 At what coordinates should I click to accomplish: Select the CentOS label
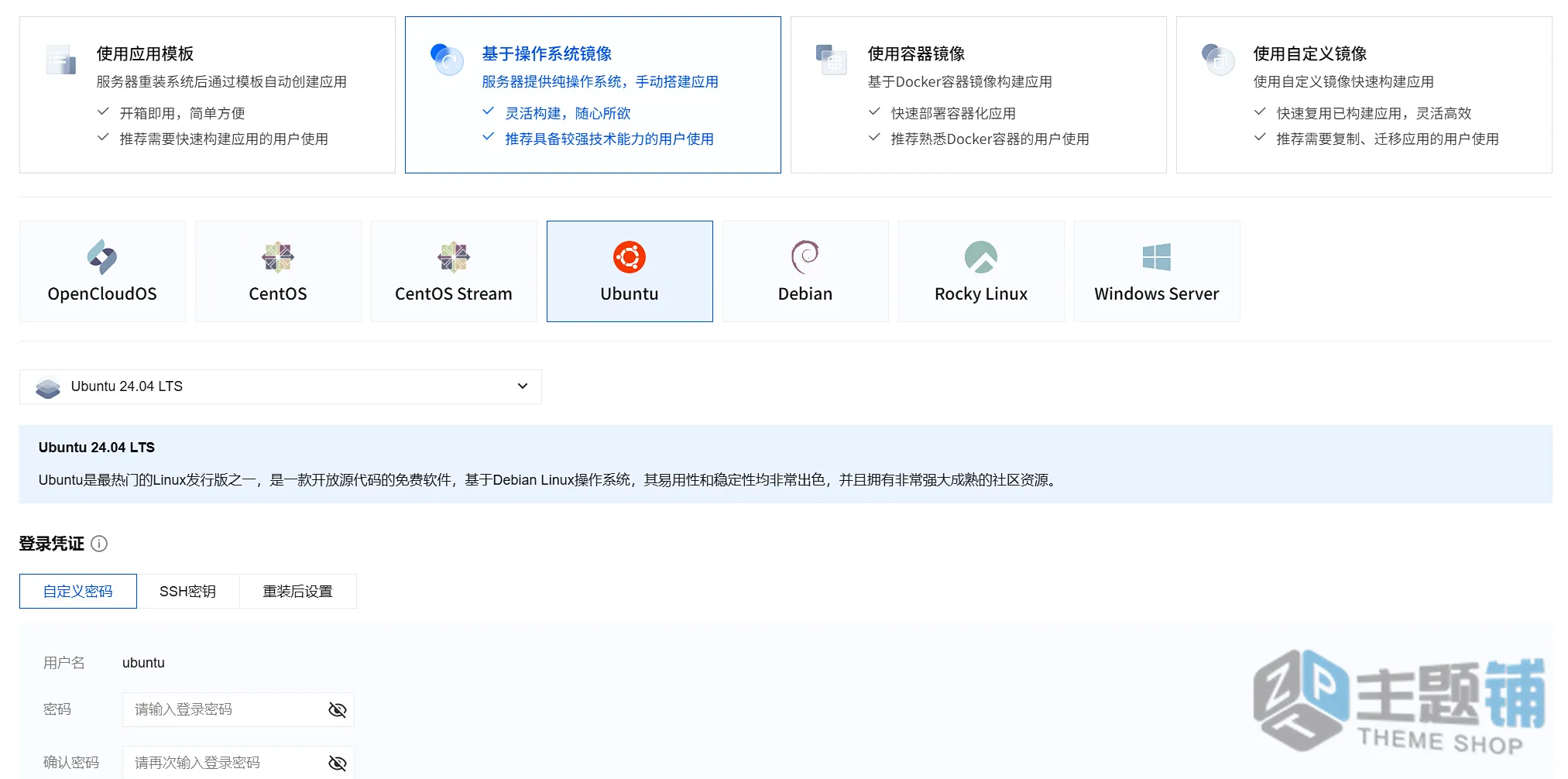(x=278, y=294)
